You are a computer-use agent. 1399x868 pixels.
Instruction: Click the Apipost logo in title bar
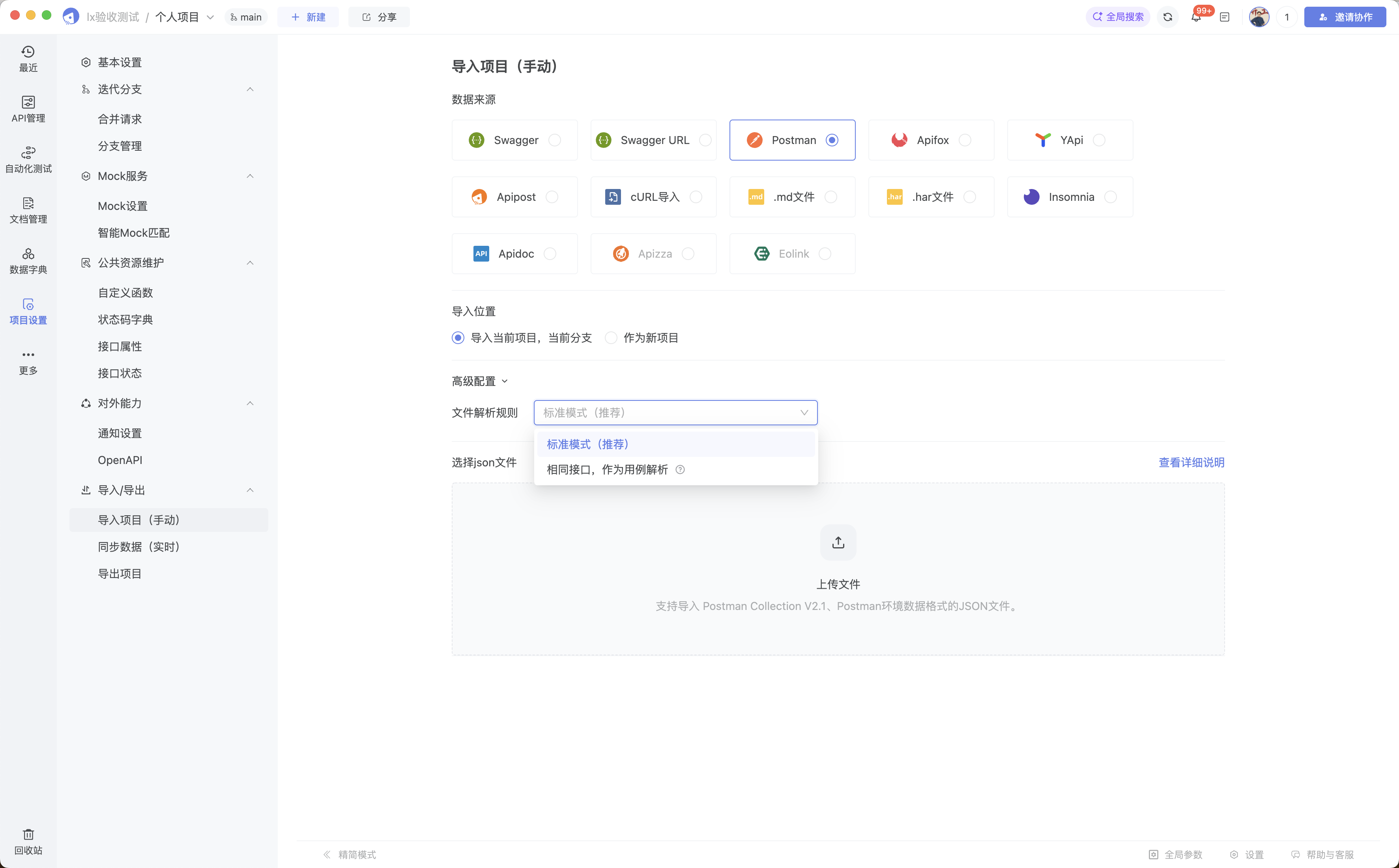click(71, 17)
